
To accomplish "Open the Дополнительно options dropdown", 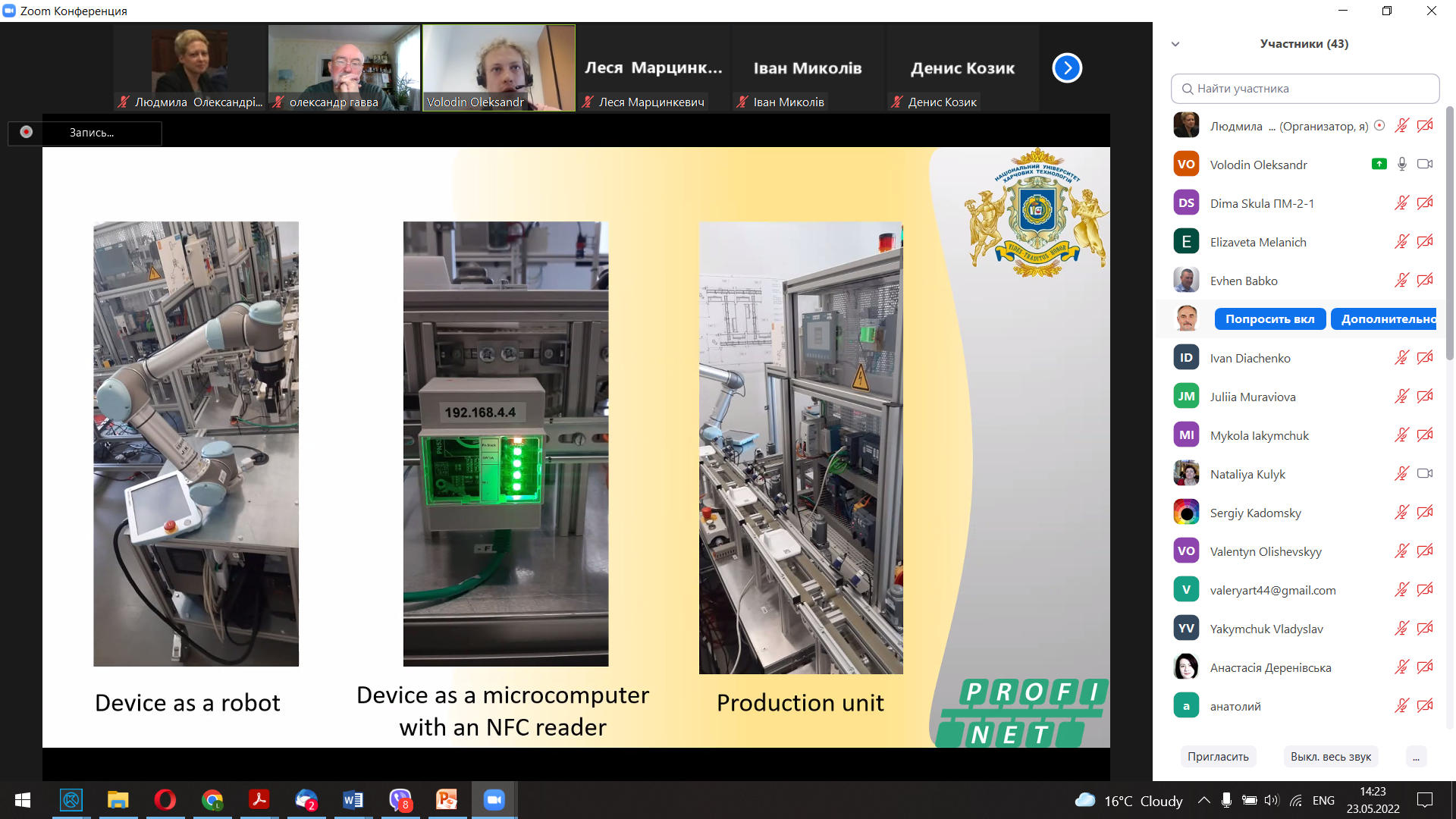I will [x=1384, y=319].
